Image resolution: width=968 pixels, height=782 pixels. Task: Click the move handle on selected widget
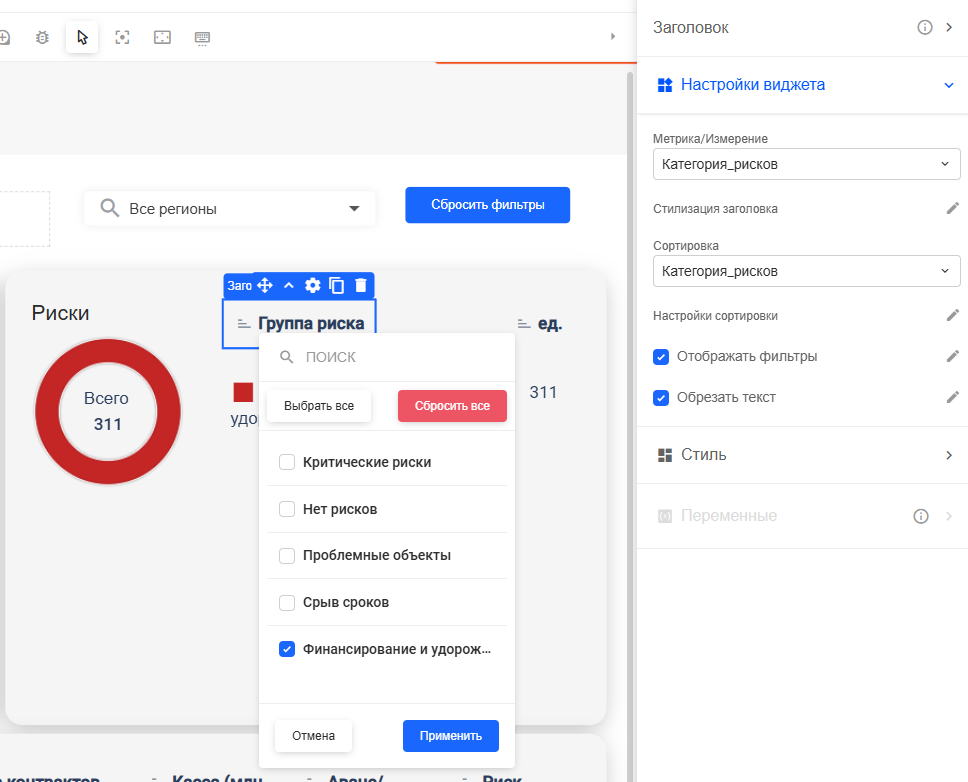[x=265, y=286]
